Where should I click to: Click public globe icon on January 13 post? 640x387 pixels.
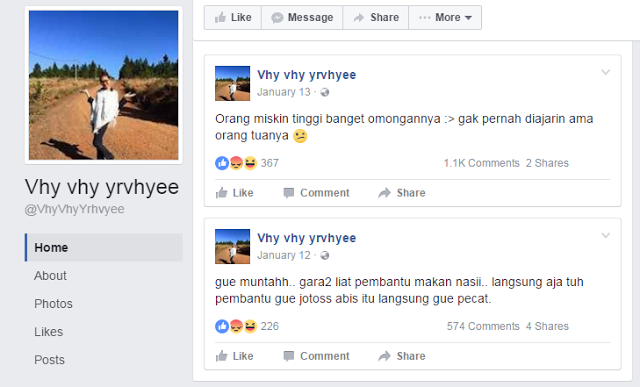pos(324,93)
